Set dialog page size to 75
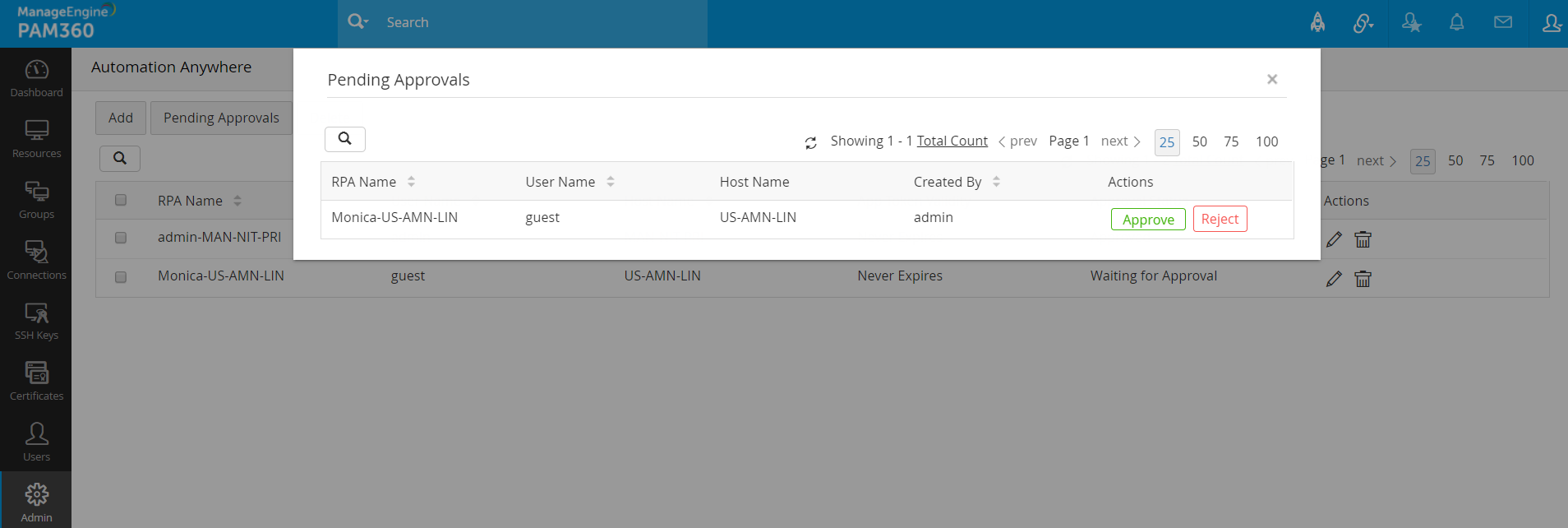Screen dimensions: 1568x528 (1231, 141)
